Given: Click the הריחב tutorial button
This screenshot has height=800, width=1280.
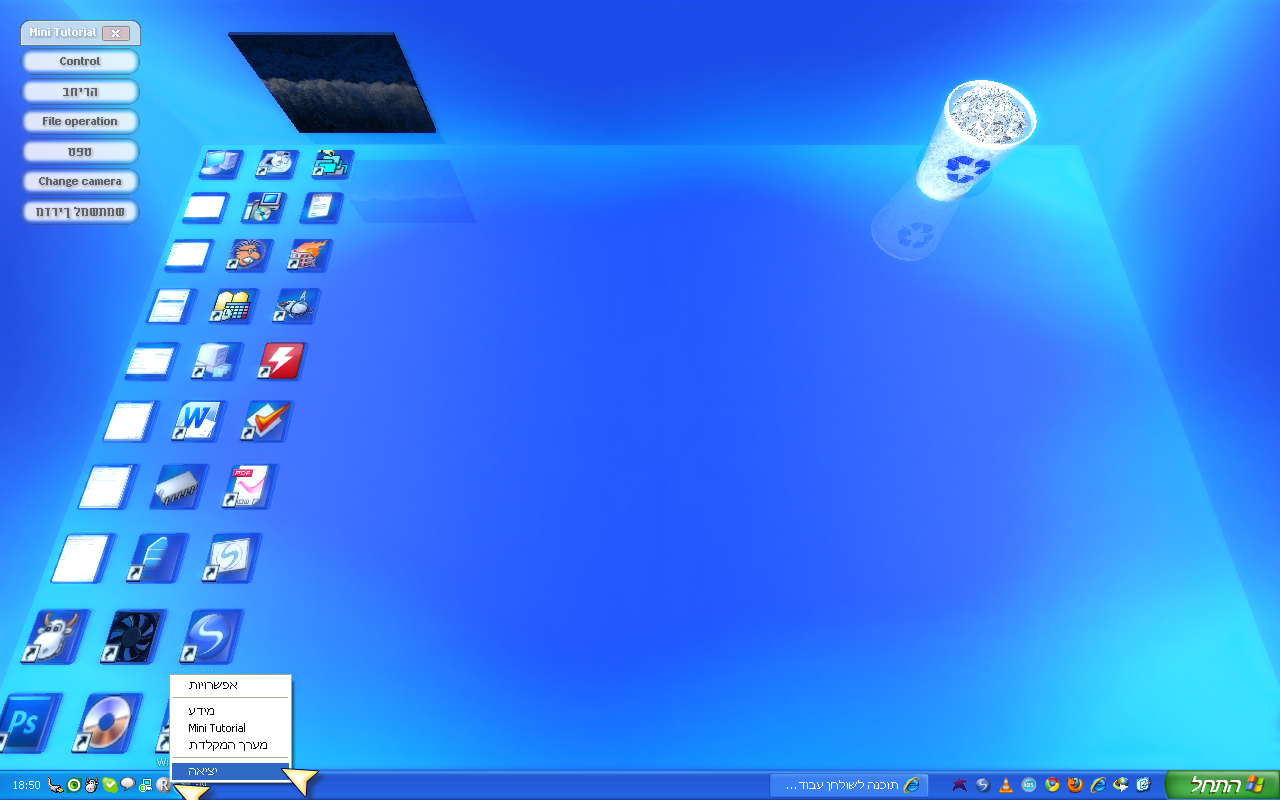Looking at the screenshot, I should (80, 91).
